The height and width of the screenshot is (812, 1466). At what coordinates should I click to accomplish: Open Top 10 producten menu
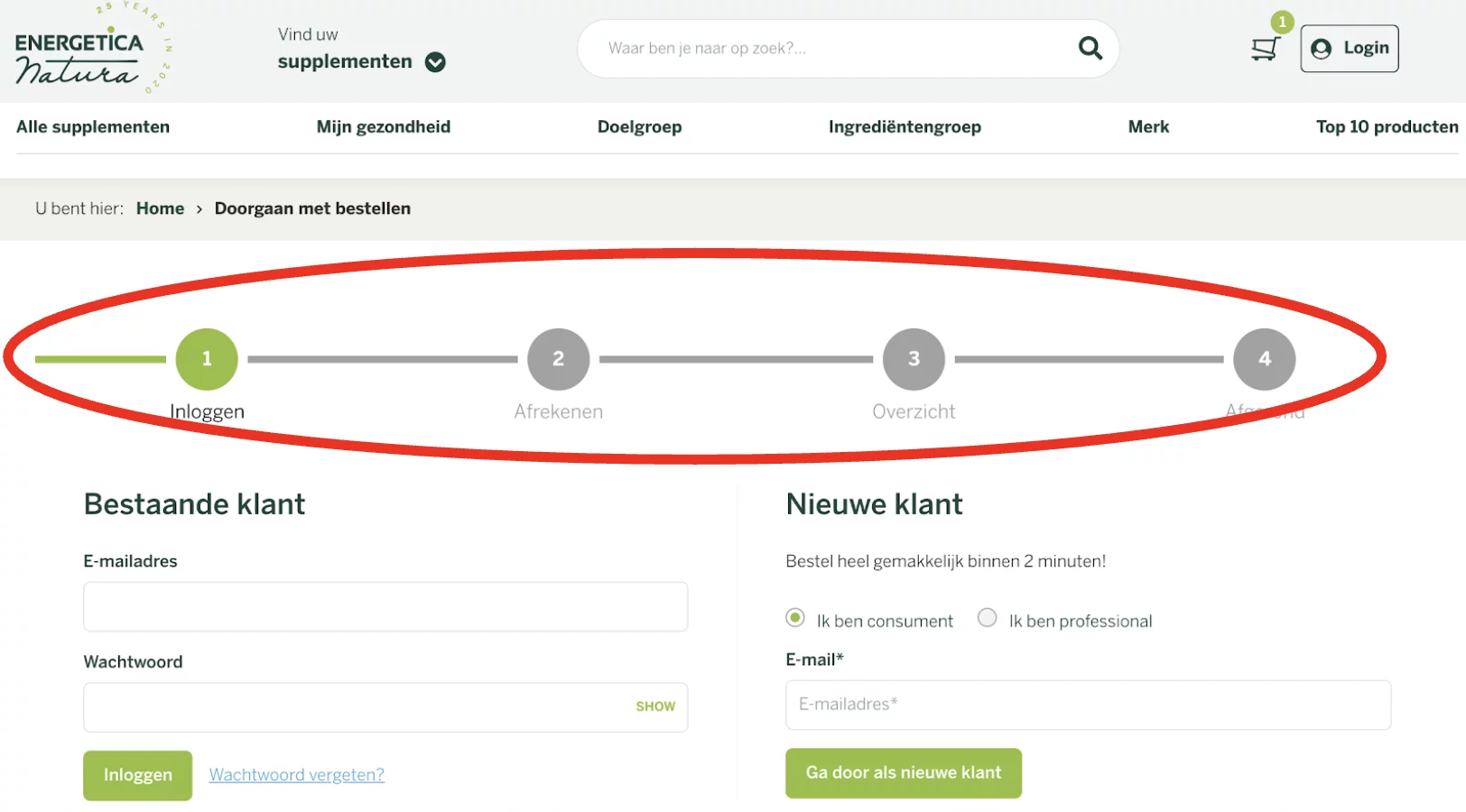1387,127
